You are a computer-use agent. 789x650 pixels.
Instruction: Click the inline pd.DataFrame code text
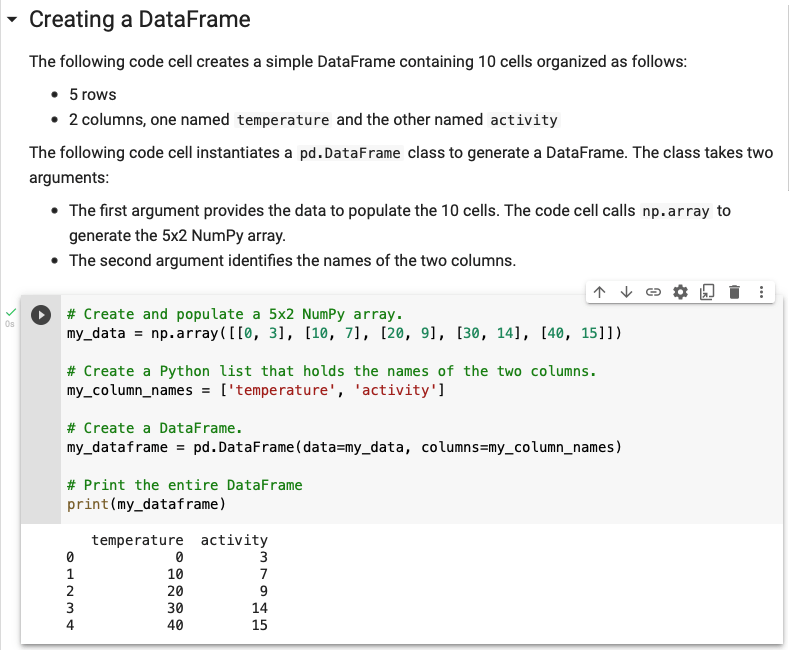350,153
